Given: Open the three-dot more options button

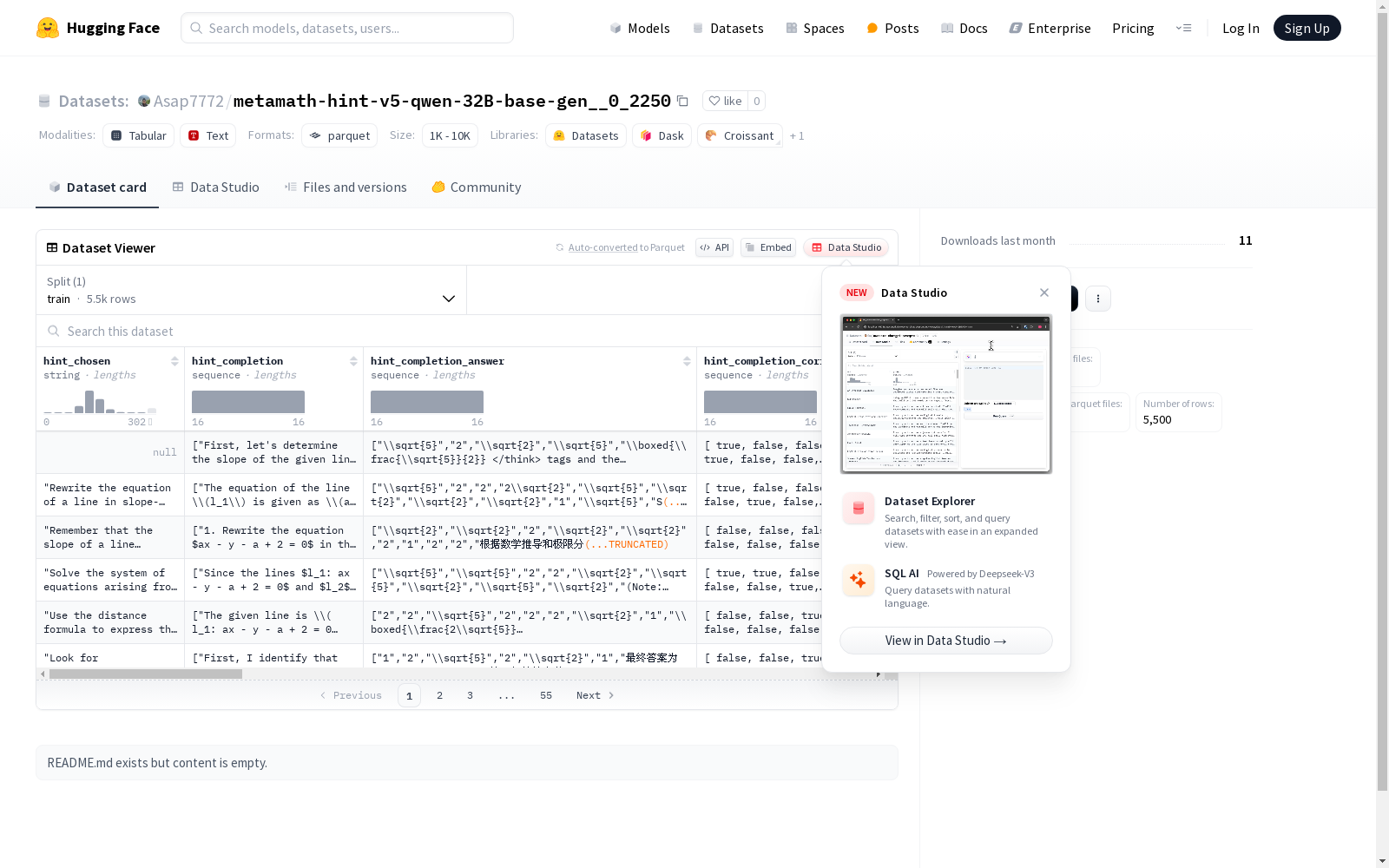Looking at the screenshot, I should tap(1098, 299).
